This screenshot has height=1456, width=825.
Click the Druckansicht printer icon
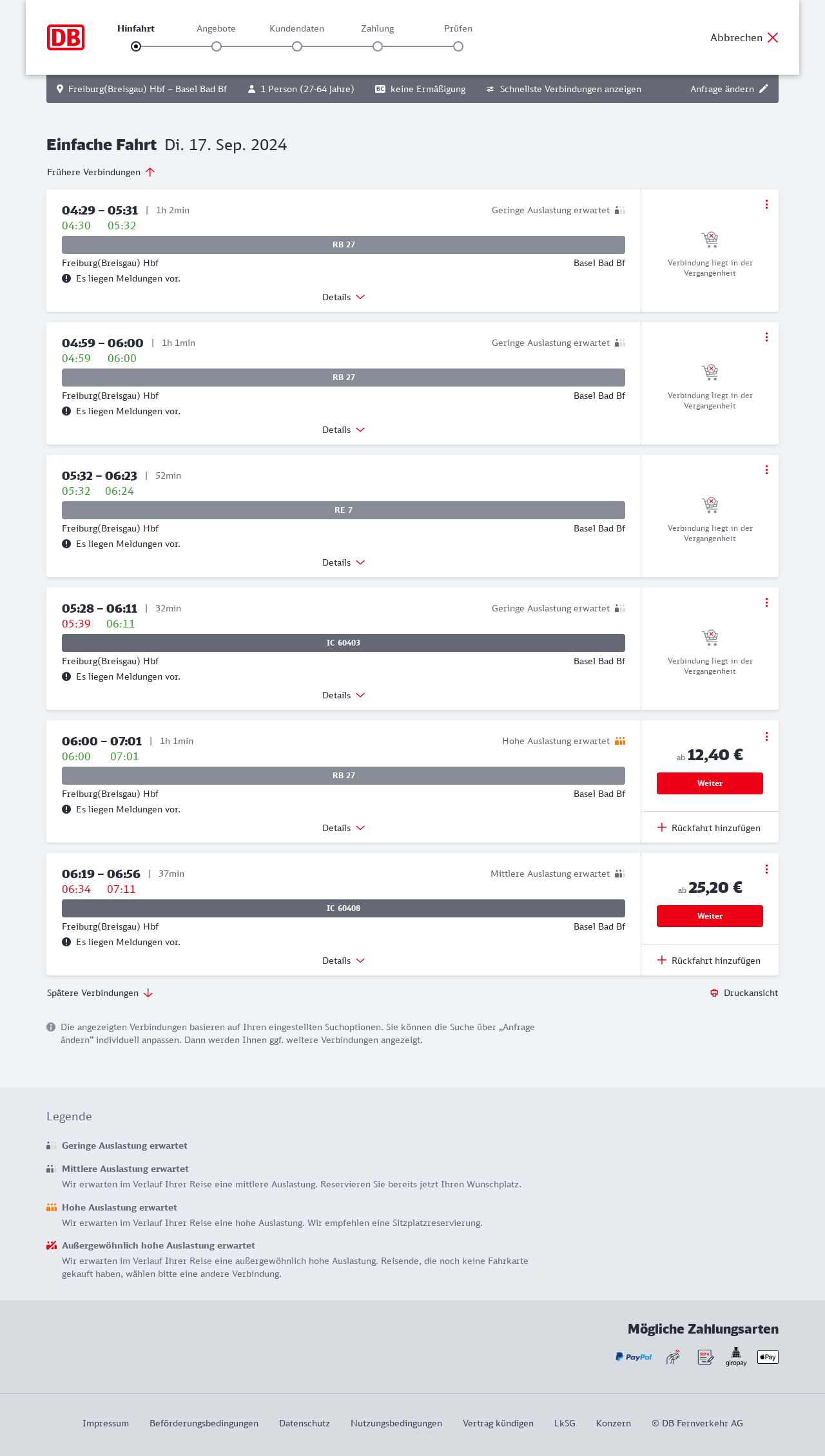coord(714,993)
